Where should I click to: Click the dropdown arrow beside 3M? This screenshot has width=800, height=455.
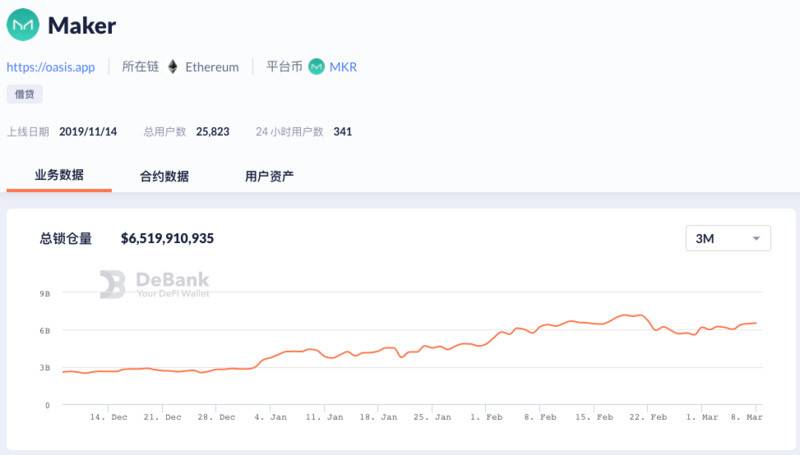coord(756,239)
